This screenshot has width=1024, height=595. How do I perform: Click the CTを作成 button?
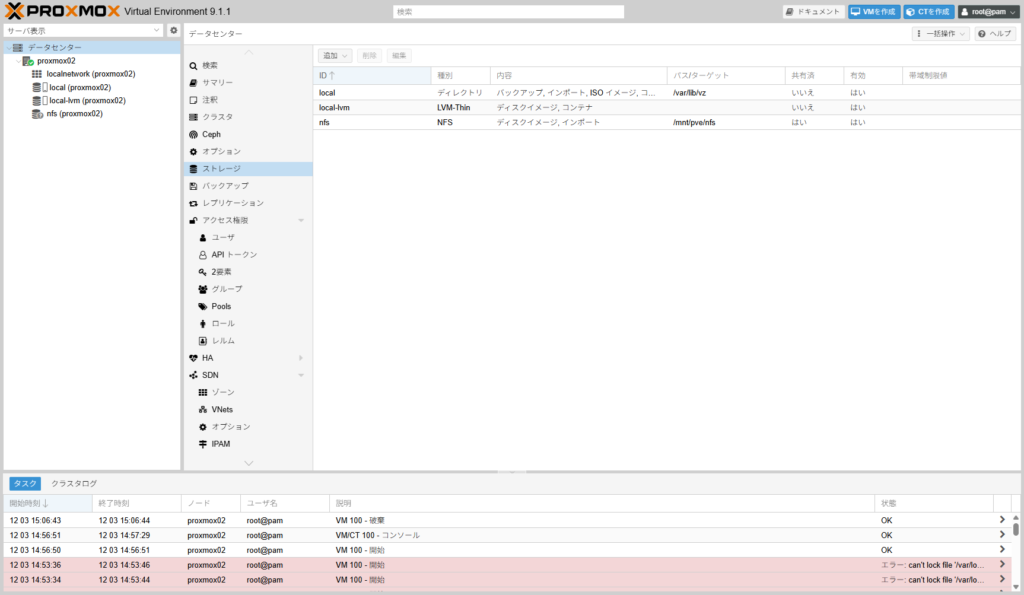tap(928, 12)
